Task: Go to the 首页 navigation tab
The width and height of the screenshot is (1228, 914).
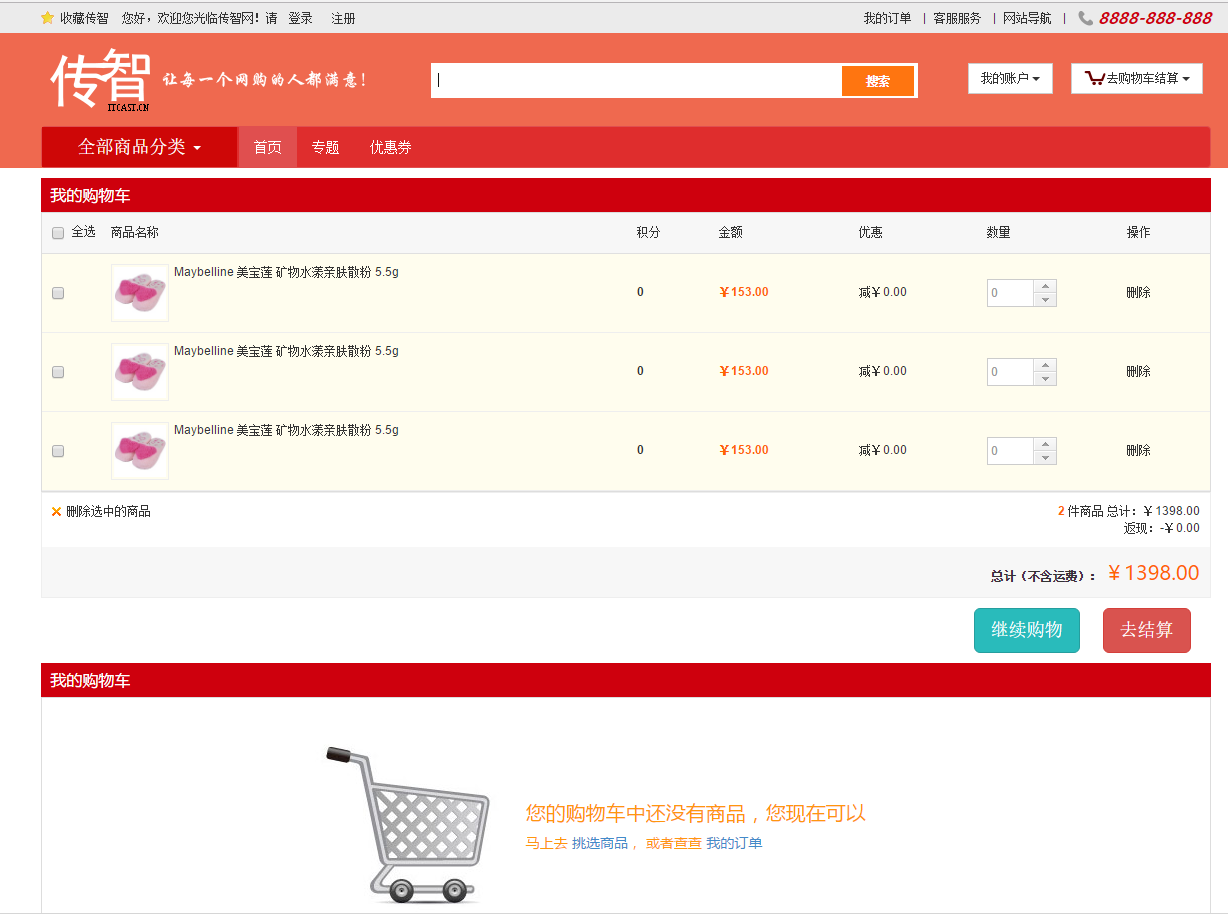Action: tap(268, 147)
